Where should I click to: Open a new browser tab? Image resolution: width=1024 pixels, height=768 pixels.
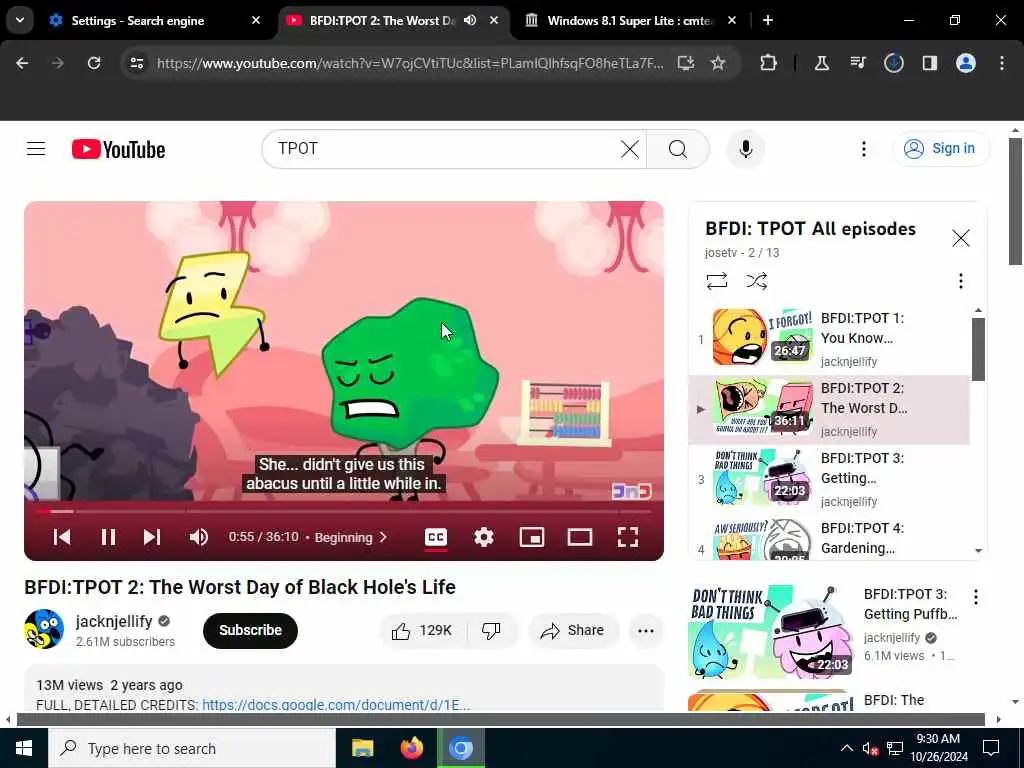[768, 20]
